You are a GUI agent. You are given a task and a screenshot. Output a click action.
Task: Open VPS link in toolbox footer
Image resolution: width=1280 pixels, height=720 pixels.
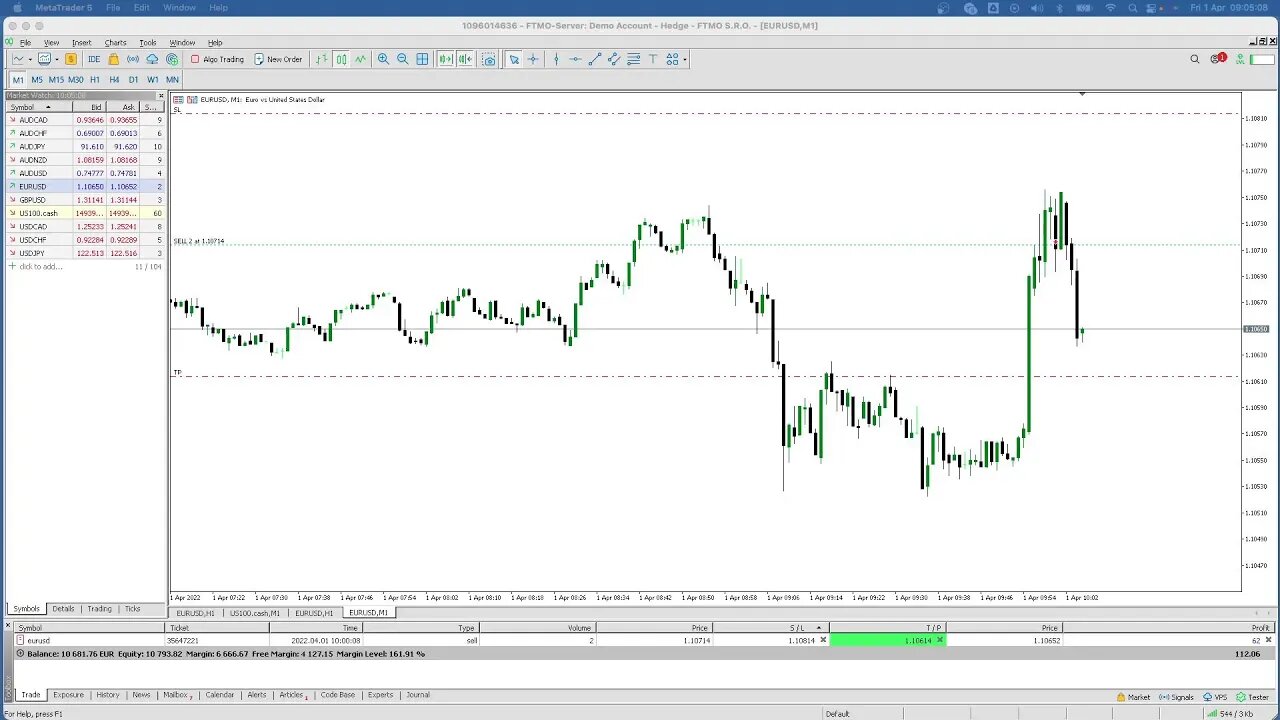[1215, 697]
